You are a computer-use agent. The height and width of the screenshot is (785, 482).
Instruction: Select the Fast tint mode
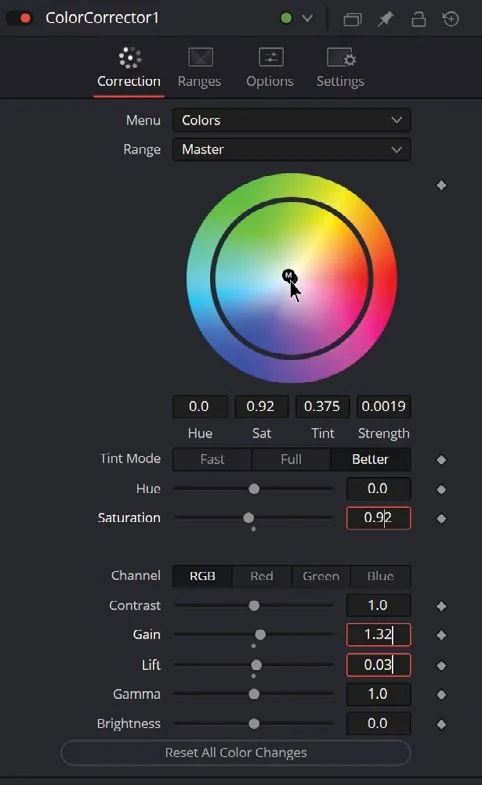click(212, 459)
